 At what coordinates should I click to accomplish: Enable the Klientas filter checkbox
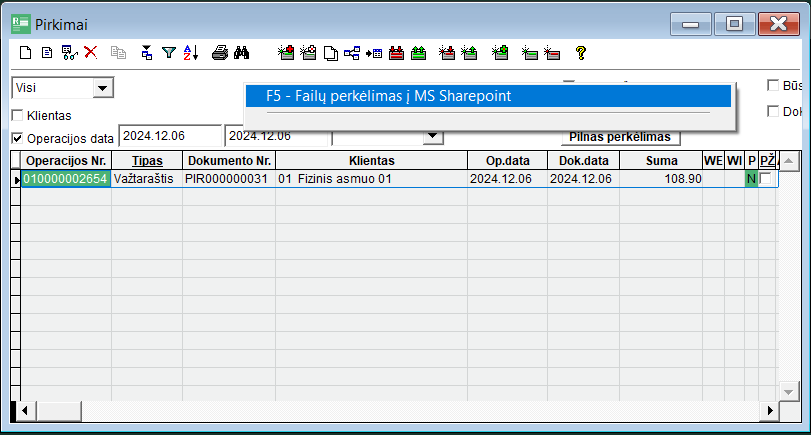click(x=17, y=115)
